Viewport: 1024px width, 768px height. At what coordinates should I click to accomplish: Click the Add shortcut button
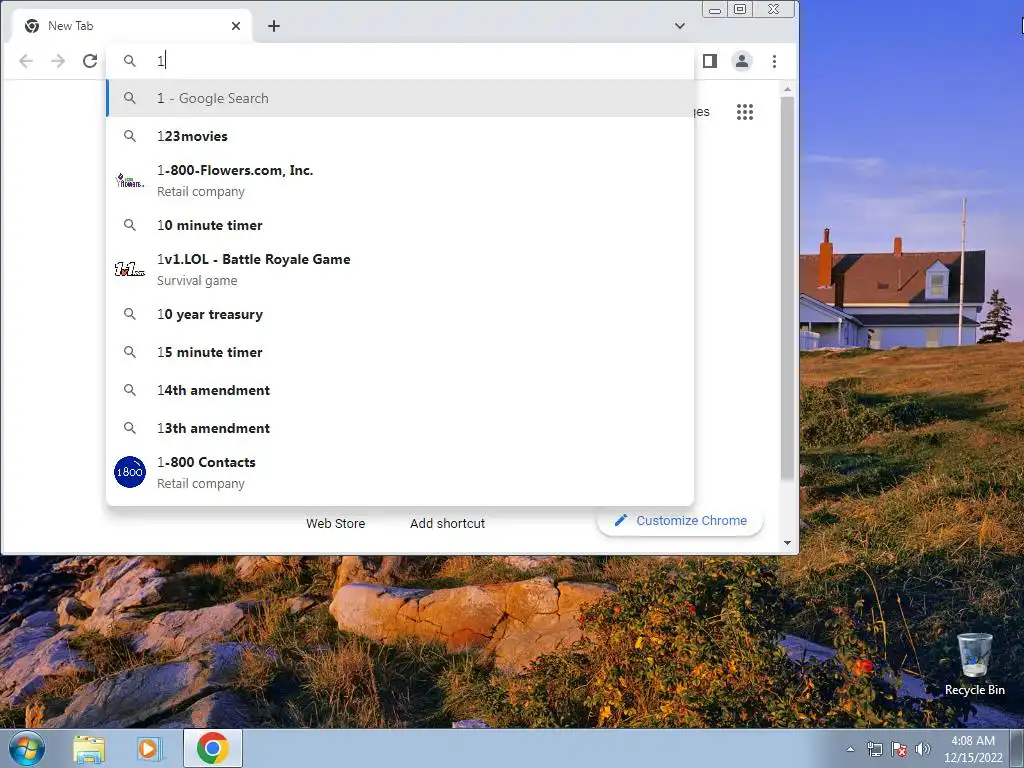pyautogui.click(x=447, y=523)
